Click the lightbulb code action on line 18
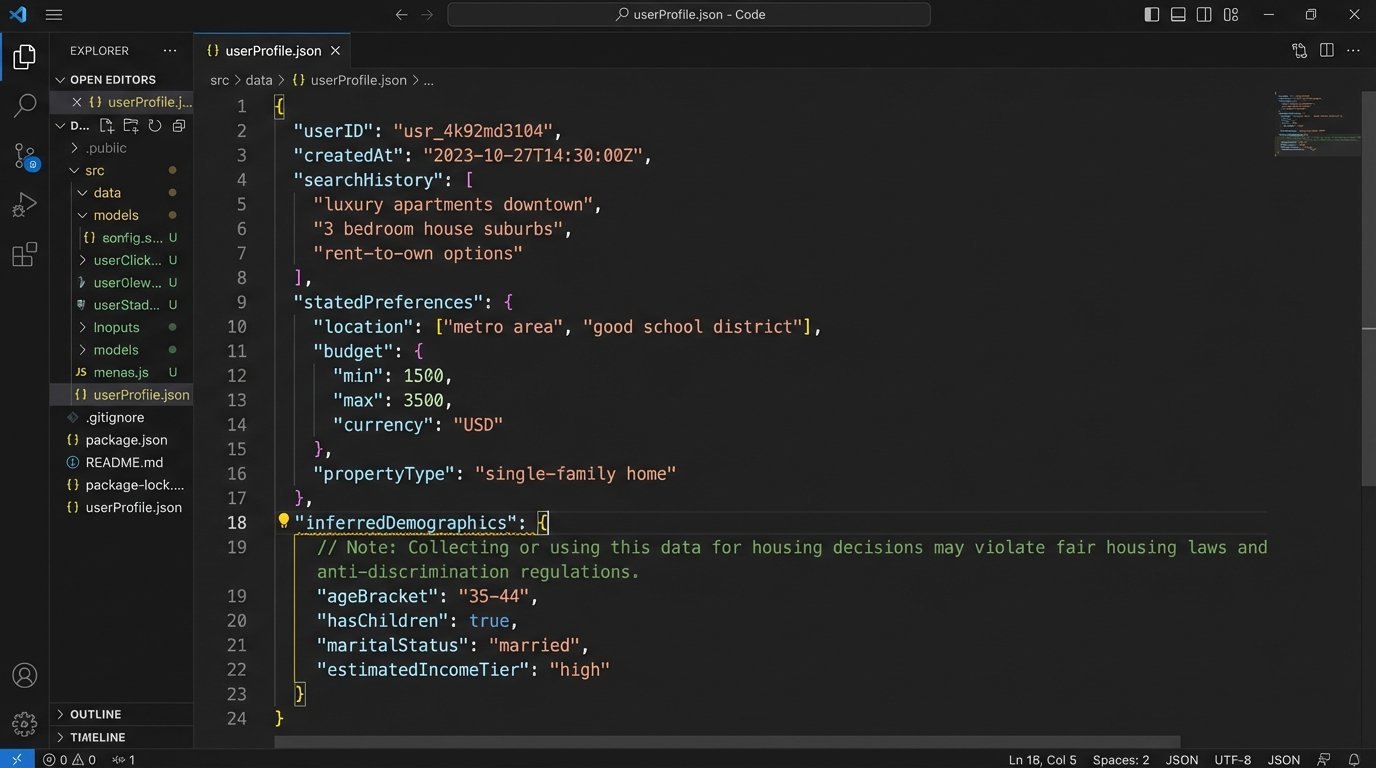The image size is (1376, 768). point(283,520)
